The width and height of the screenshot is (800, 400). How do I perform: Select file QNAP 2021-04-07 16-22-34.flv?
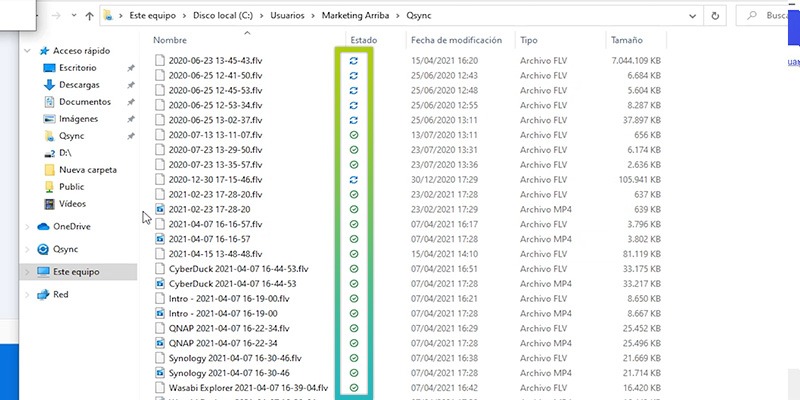click(x=229, y=328)
